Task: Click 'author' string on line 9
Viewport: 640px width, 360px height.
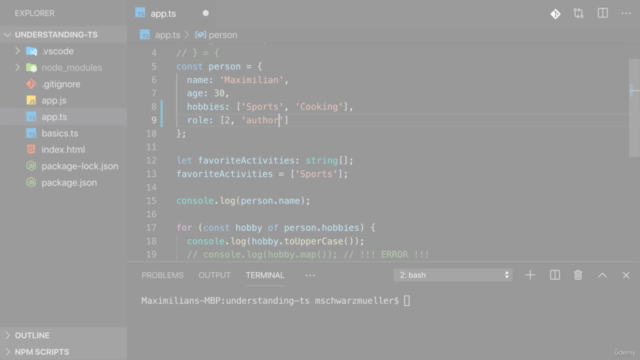Action: 262,120
